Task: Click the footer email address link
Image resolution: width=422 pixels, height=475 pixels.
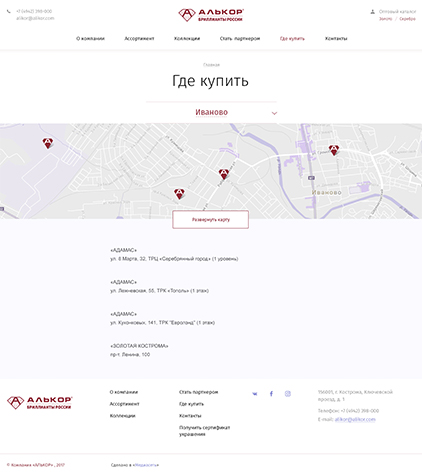Action: pos(355,419)
